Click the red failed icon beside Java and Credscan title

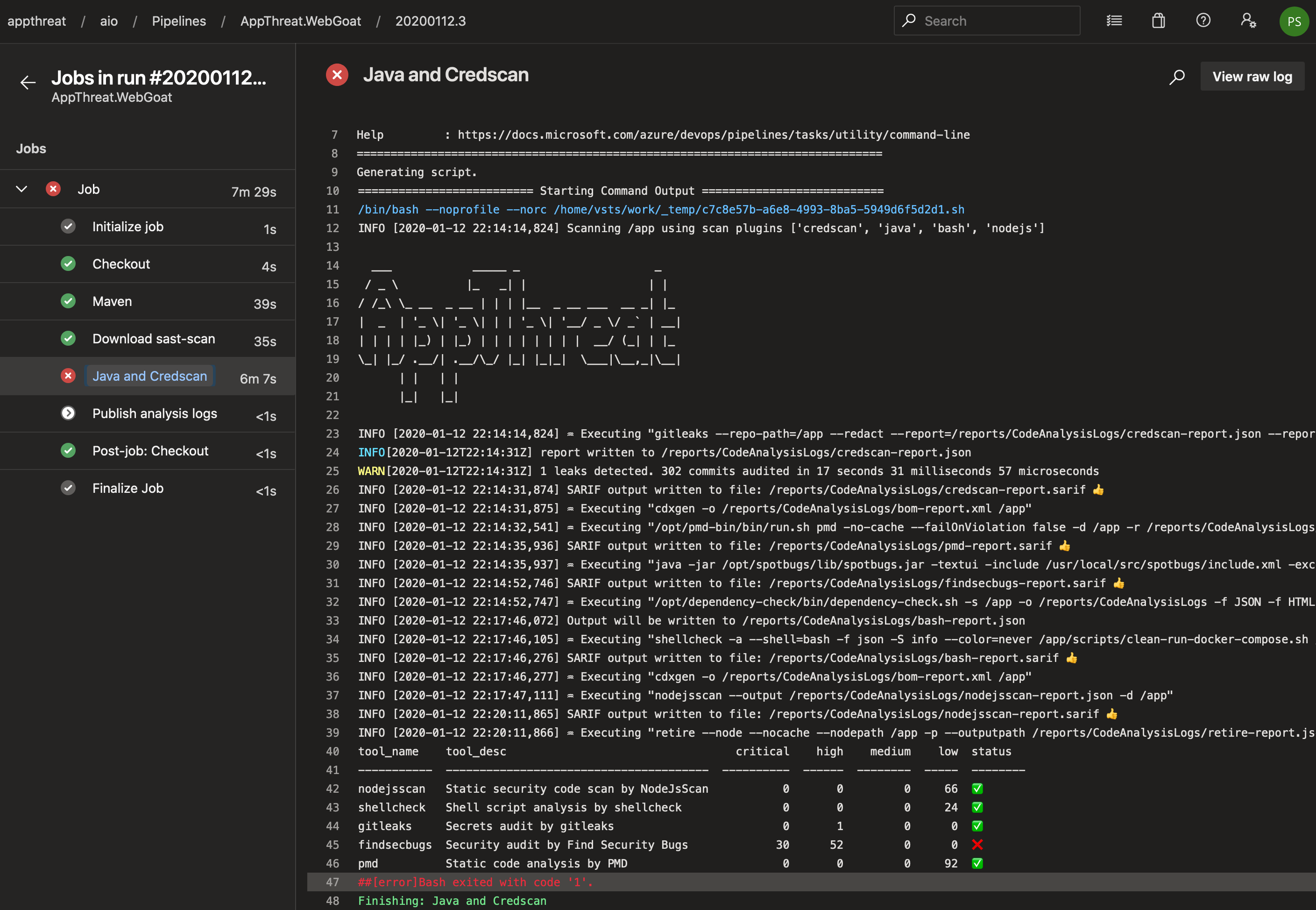(x=337, y=75)
